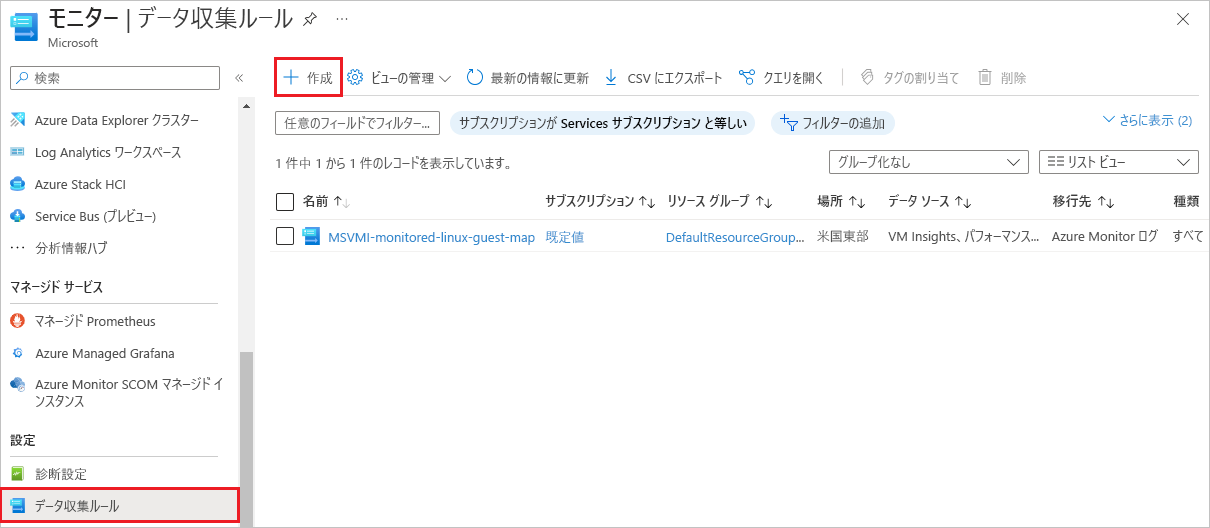Click the rule resource icon in row
The image size is (1210, 528).
[x=311, y=237]
